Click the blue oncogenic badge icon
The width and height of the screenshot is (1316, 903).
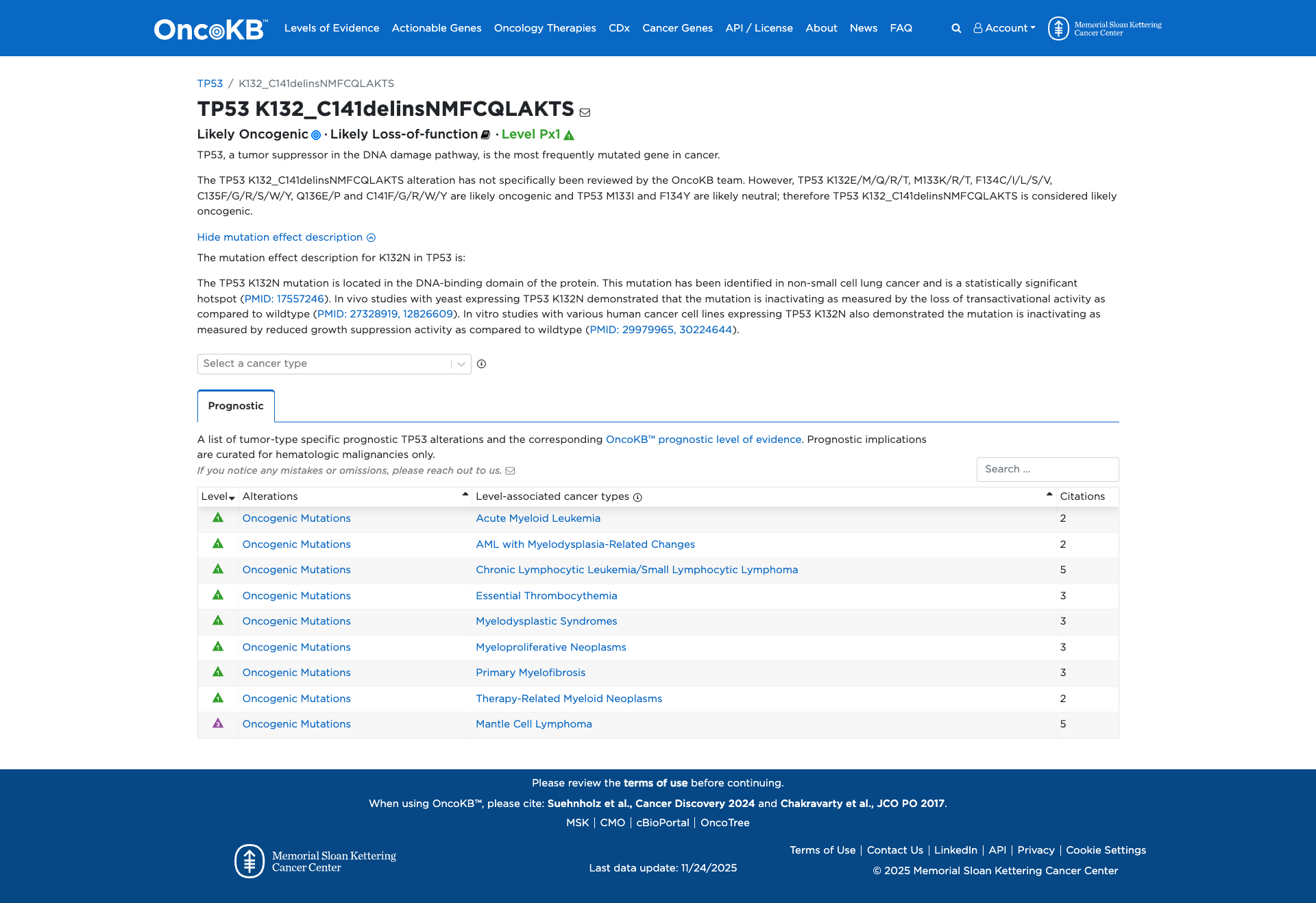(316, 135)
